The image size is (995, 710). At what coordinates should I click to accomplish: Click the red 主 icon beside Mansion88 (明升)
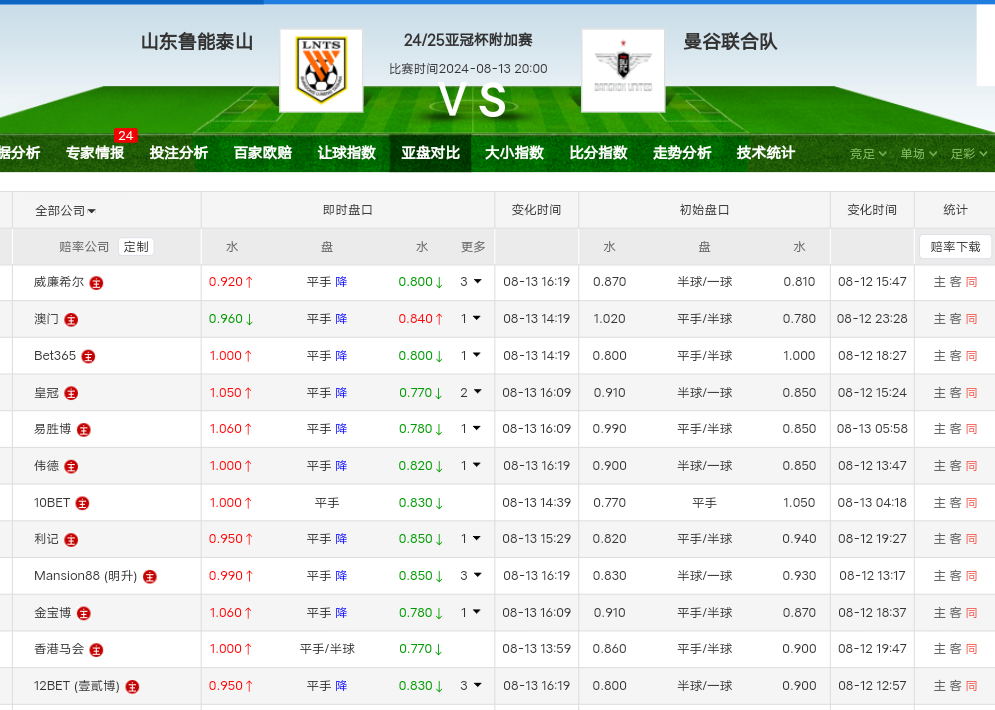pos(150,576)
